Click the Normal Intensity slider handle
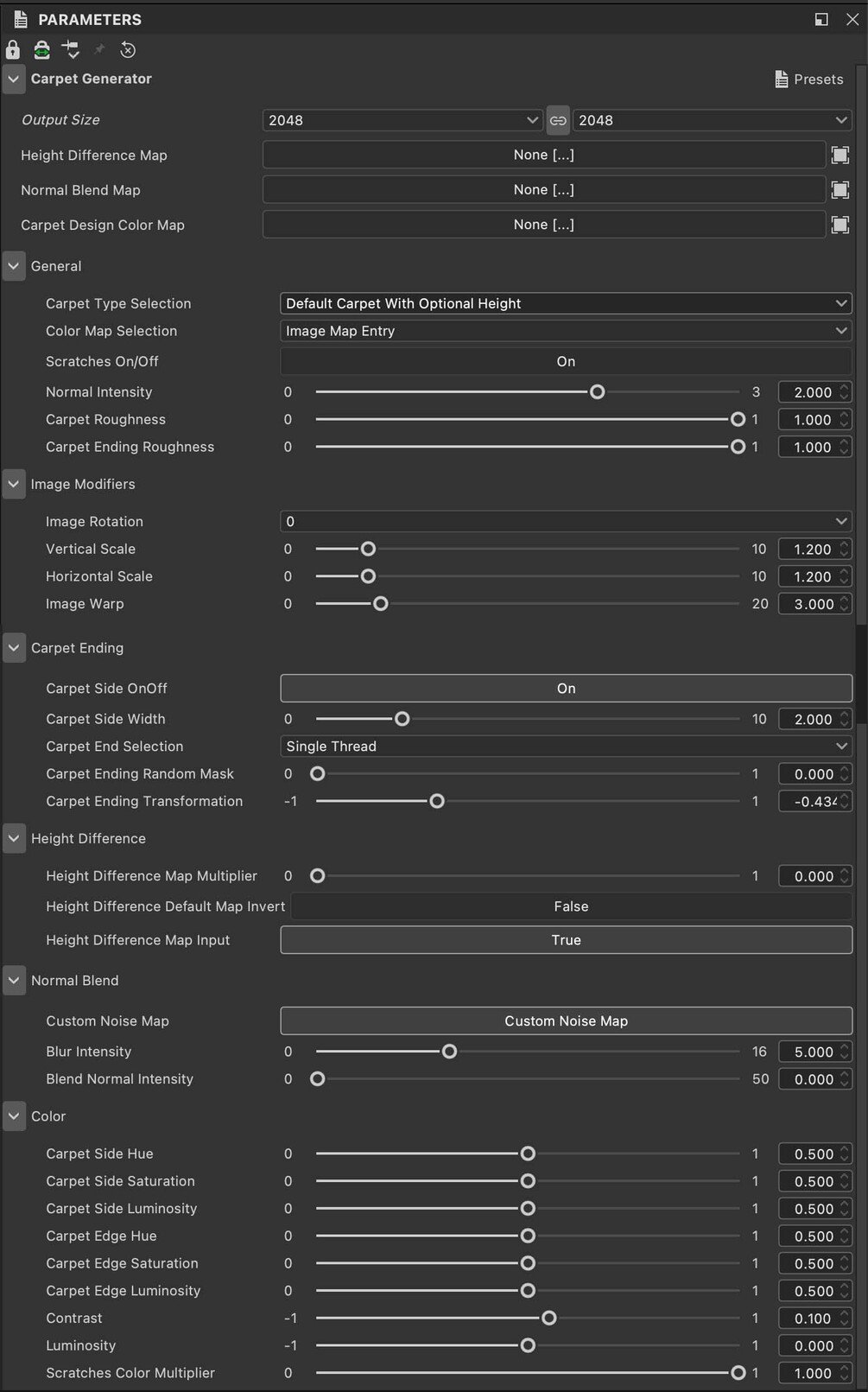This screenshot has width=868, height=1392. coord(597,392)
